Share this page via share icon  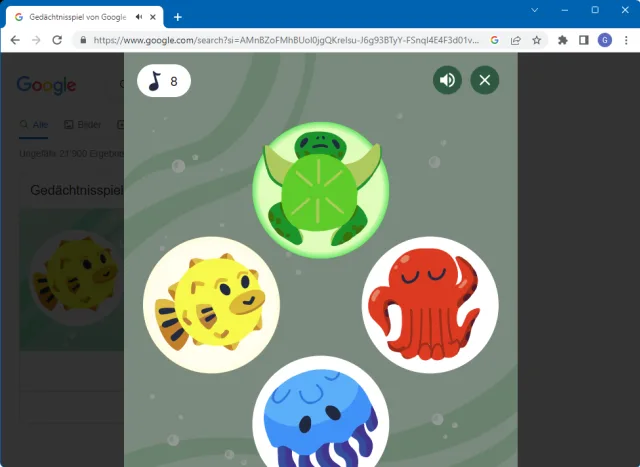pyautogui.click(x=516, y=40)
